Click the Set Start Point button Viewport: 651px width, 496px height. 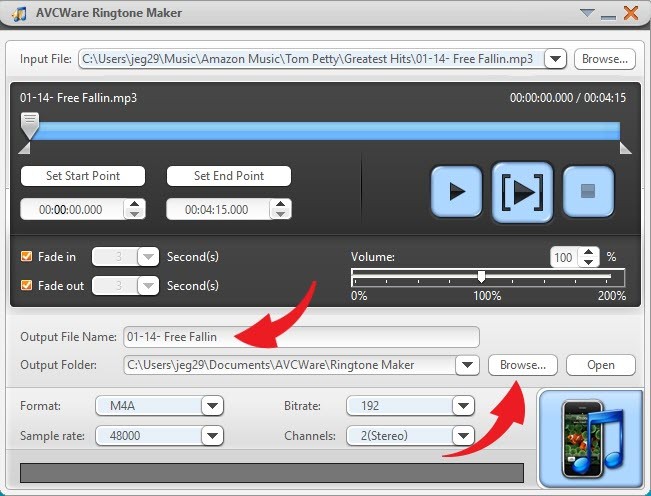pos(83,176)
